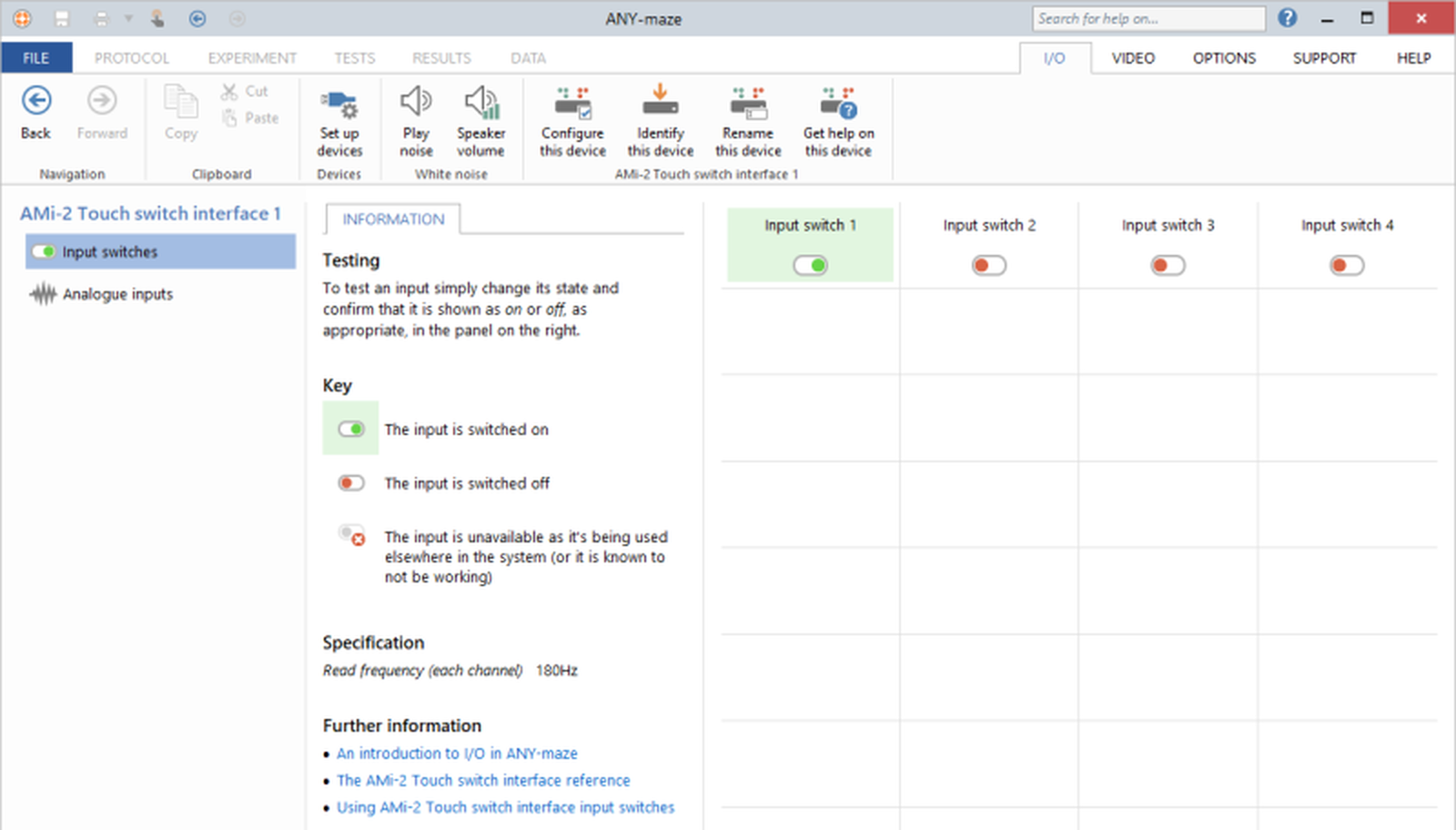Click the ANY-maze application logo icon
The height and width of the screenshot is (830, 1456).
click(x=22, y=18)
